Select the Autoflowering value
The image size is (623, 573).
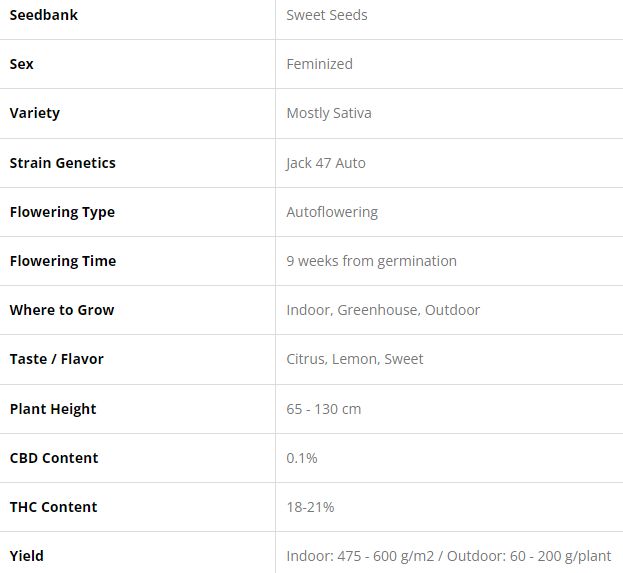(332, 212)
